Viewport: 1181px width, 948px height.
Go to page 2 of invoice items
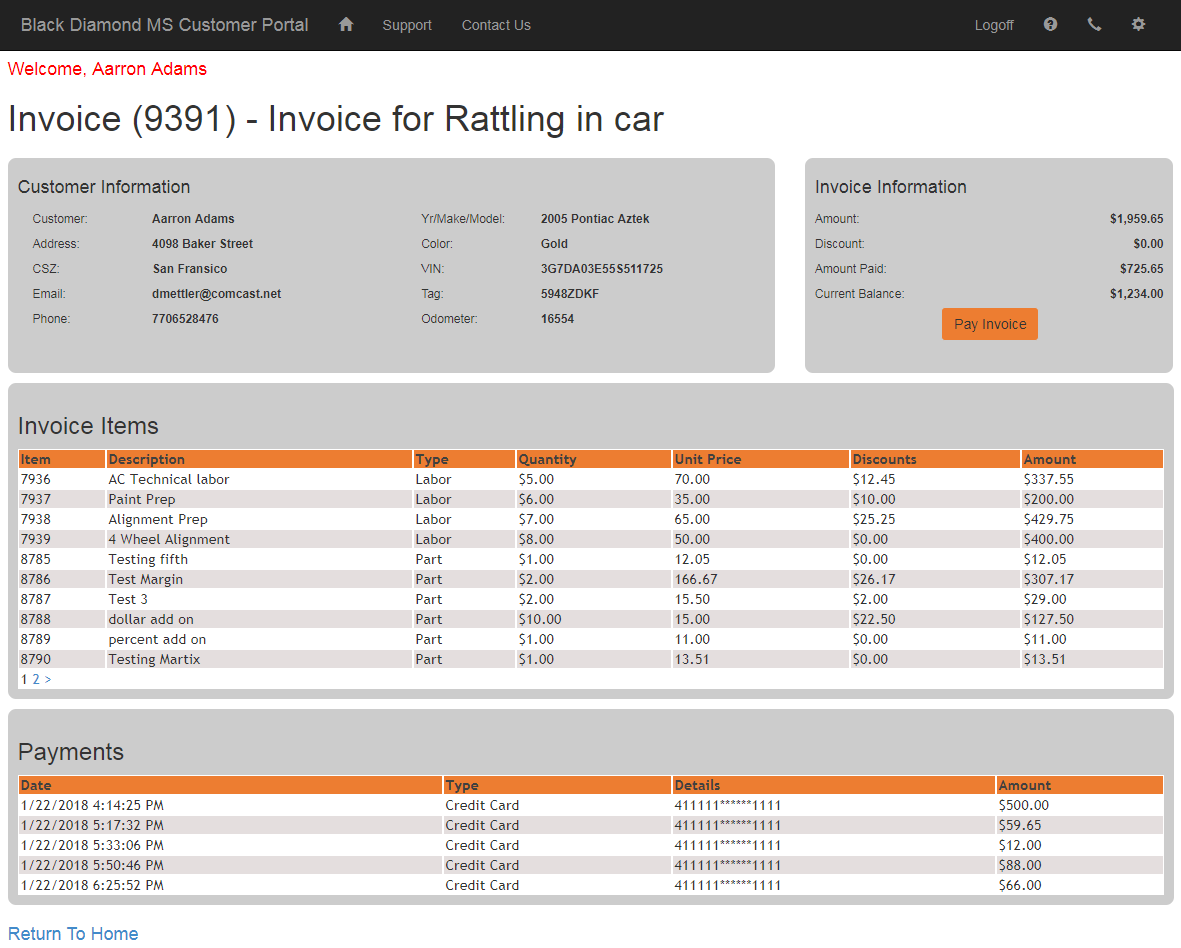[x=36, y=679]
